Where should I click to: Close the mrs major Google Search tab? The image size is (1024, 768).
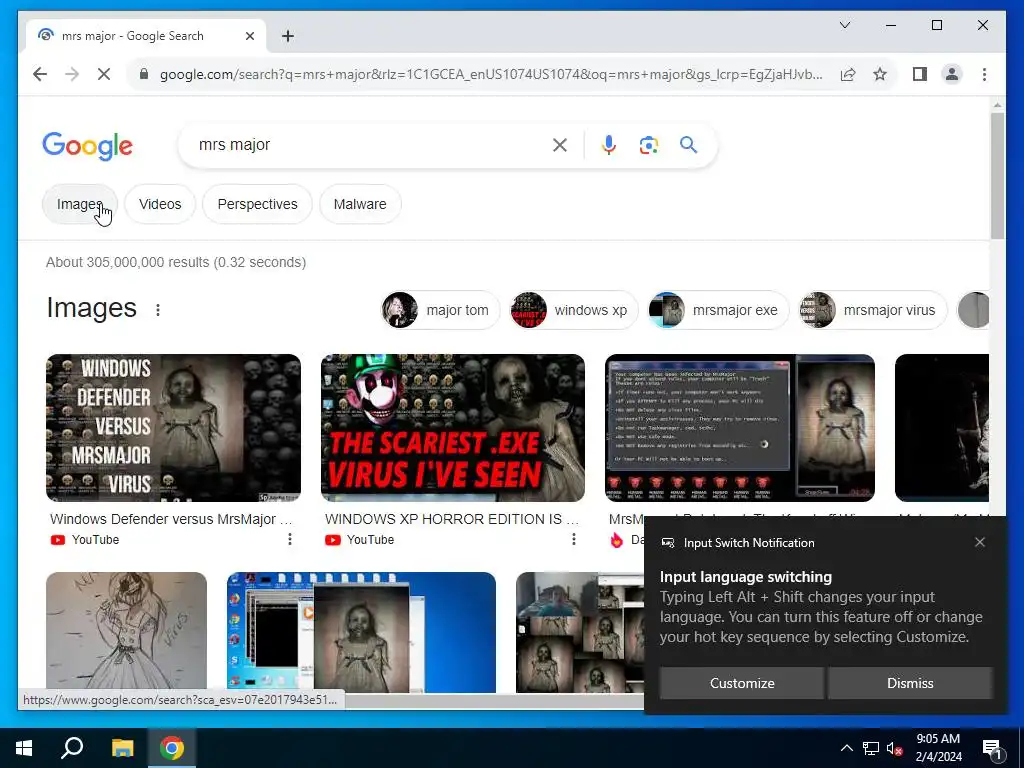coord(249,36)
